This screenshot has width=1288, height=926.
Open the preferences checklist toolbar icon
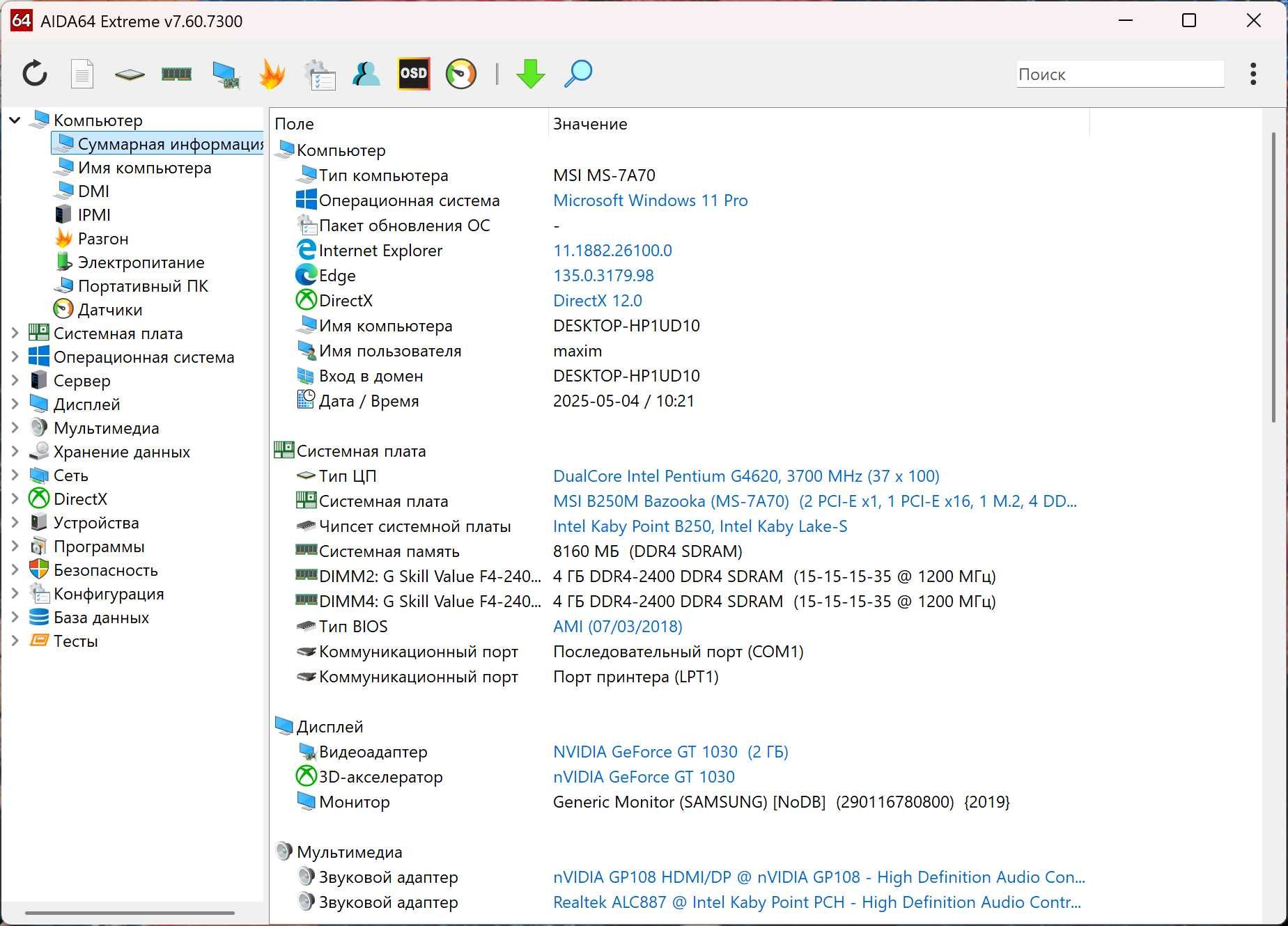coord(320,74)
